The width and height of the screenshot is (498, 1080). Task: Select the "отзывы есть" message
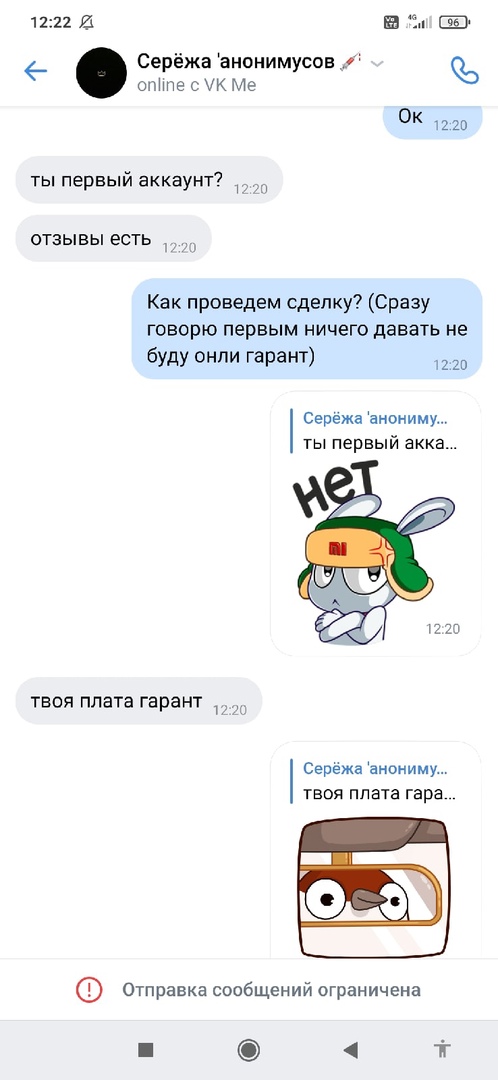point(113,239)
